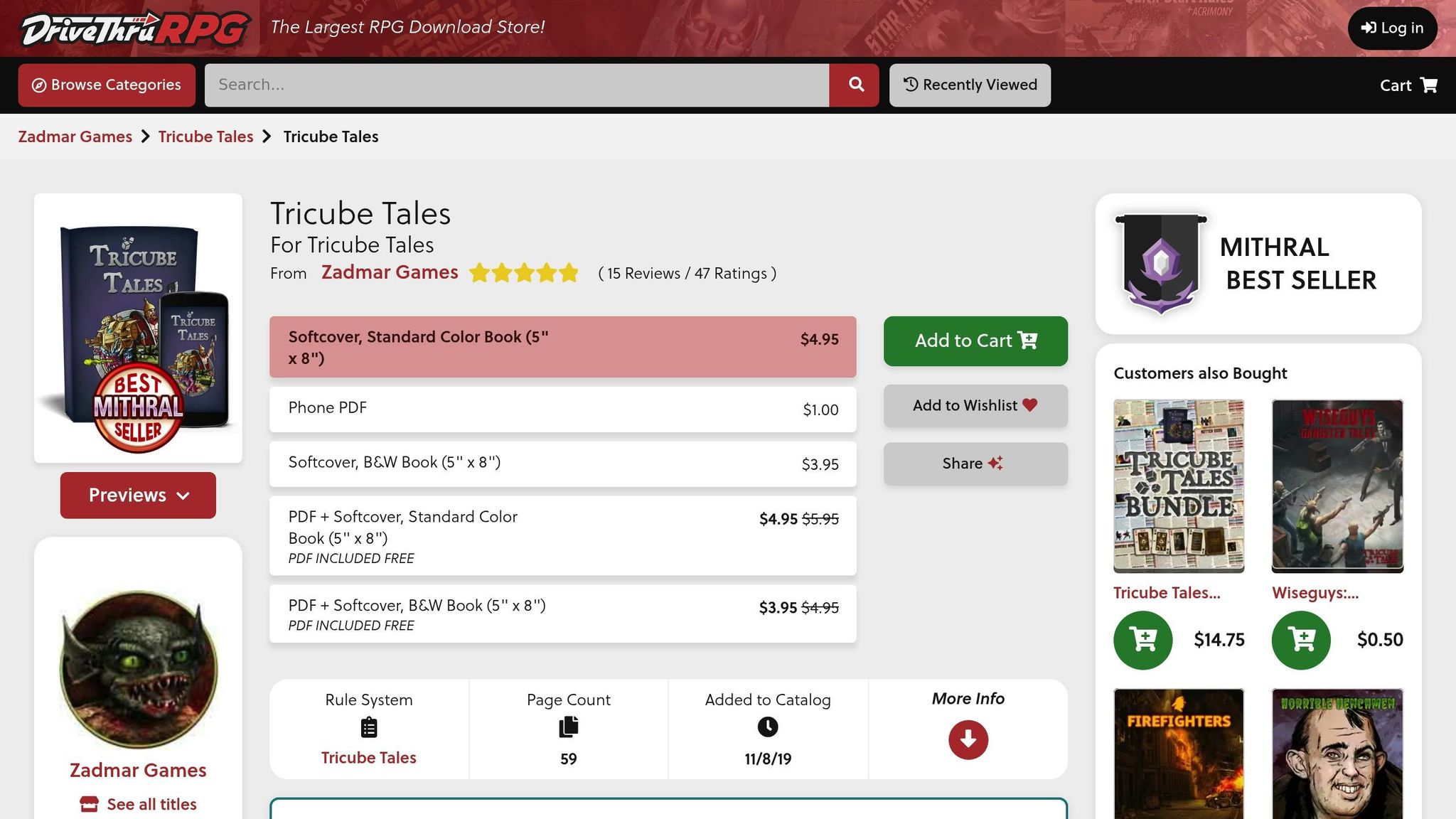Click the Tricube Tales rule system link
1456x819 pixels.
click(369, 758)
